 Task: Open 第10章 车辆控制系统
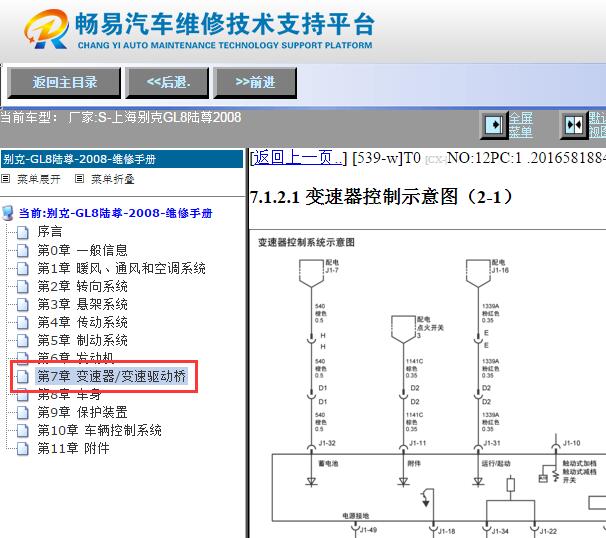click(x=99, y=430)
